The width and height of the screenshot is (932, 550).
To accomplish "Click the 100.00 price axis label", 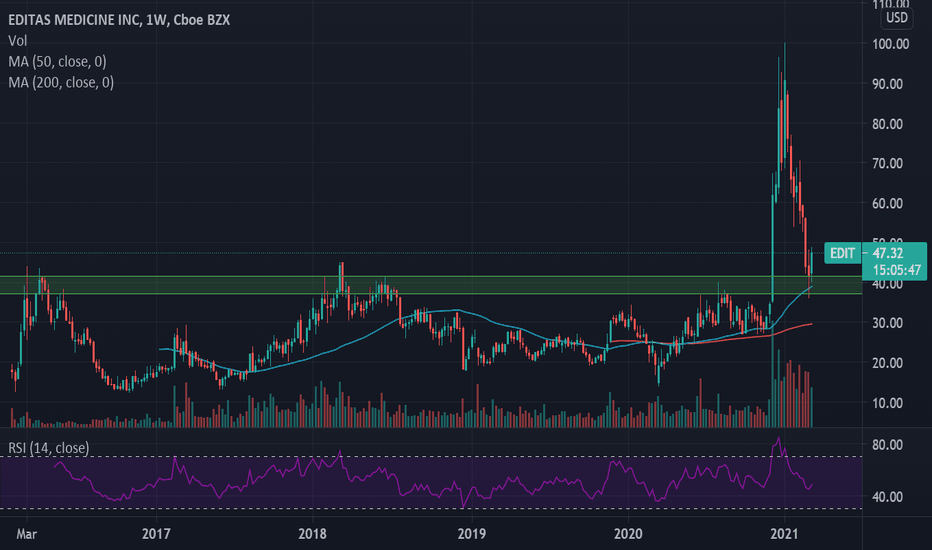I will 890,44.
